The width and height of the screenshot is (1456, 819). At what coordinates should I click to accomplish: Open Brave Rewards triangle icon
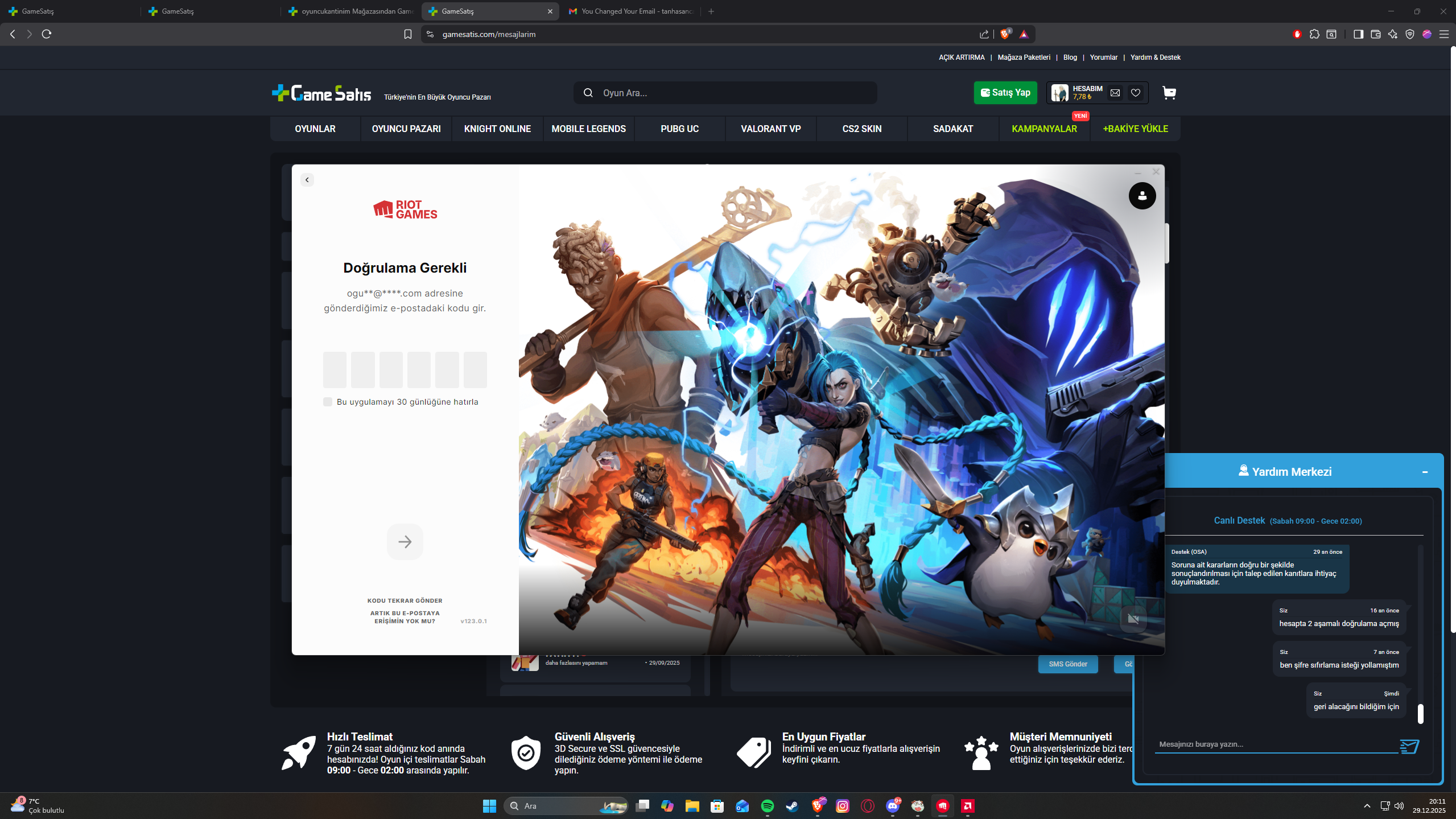[x=1024, y=34]
